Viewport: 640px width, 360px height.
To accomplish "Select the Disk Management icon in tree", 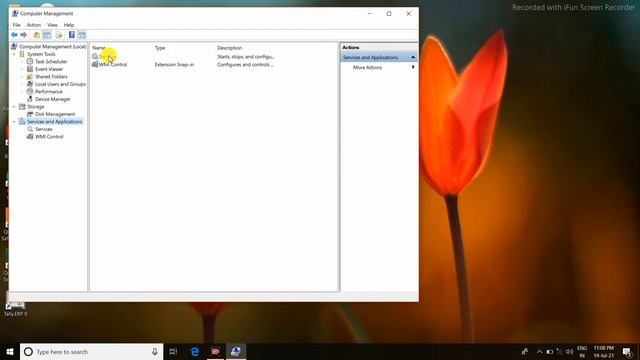I will [x=30, y=114].
